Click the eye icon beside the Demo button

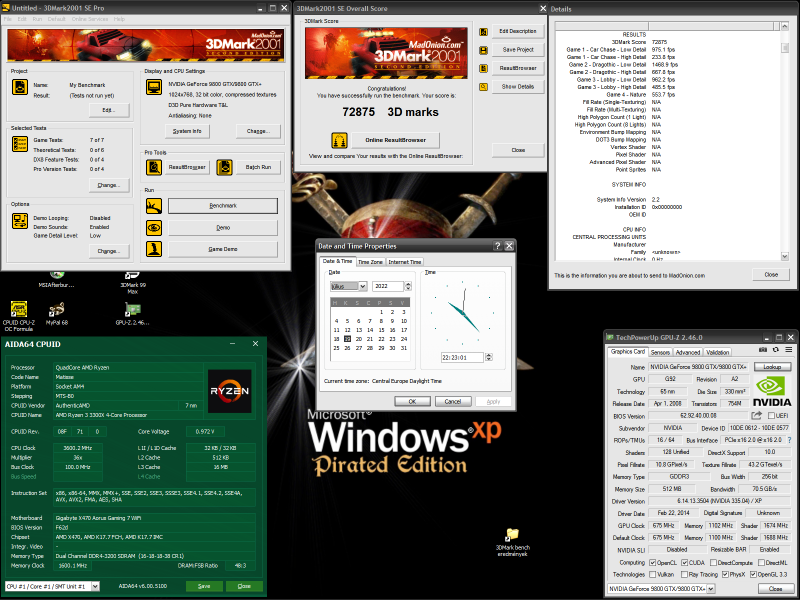pyautogui.click(x=154, y=228)
